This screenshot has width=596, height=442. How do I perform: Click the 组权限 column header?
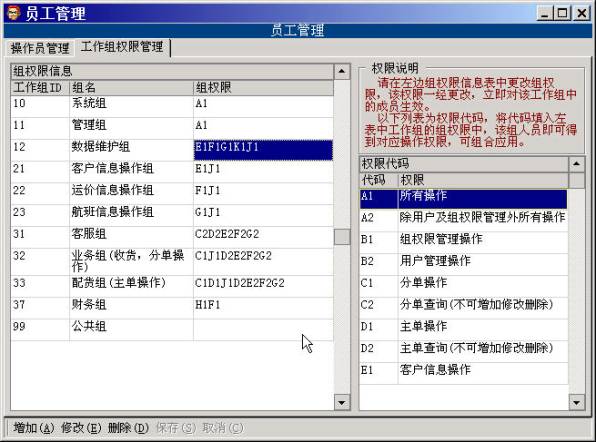[x=263, y=88]
